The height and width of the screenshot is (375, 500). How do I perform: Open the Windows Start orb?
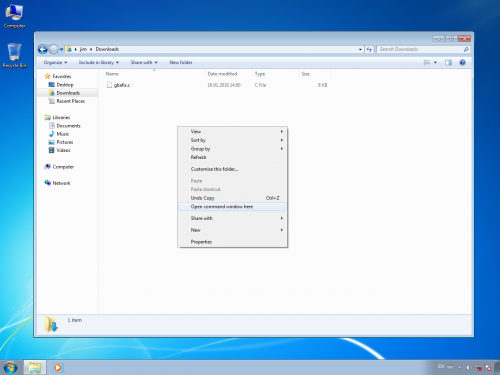point(10,367)
